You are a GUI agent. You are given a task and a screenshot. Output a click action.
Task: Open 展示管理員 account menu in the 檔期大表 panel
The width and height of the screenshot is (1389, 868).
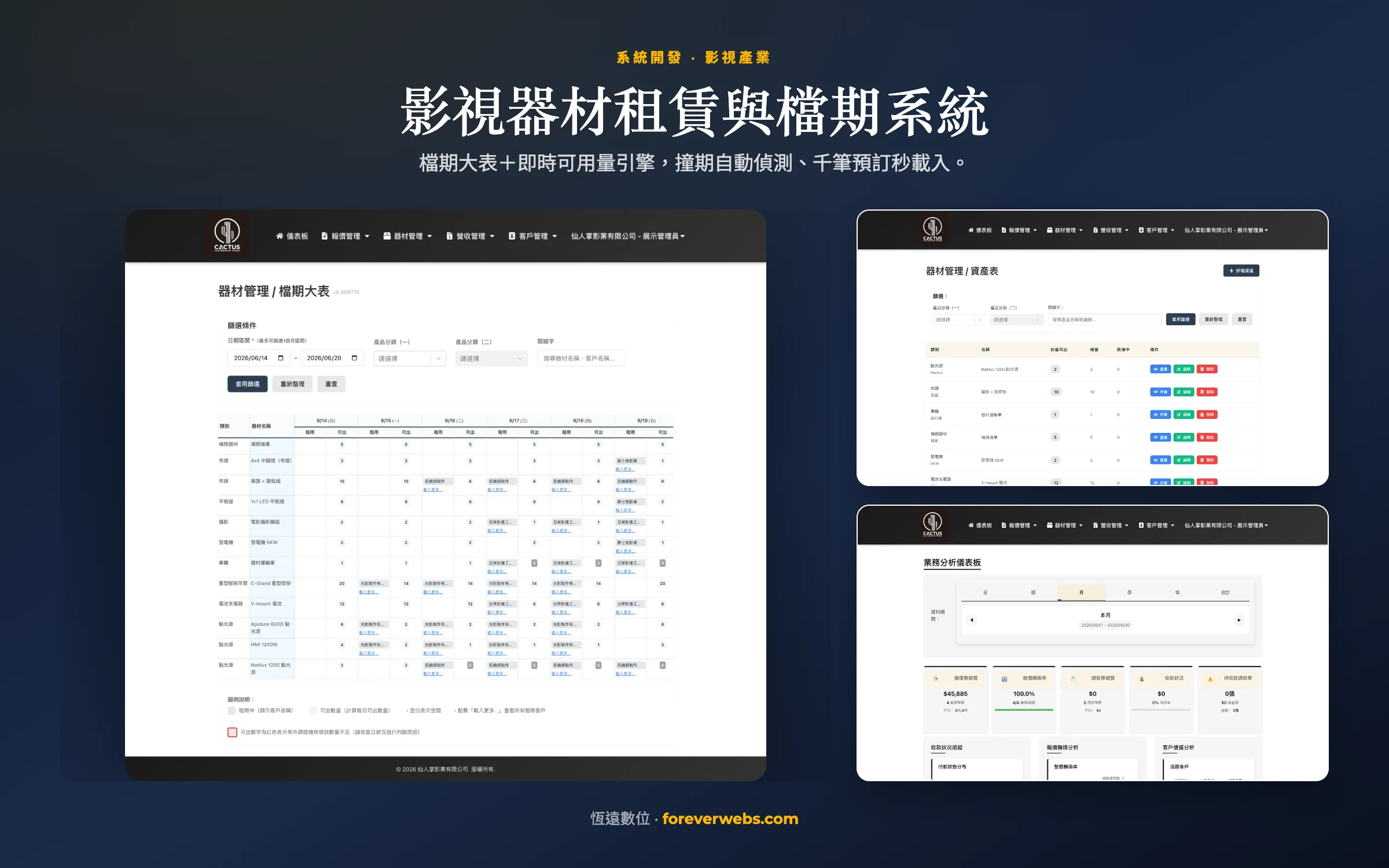pyautogui.click(x=628, y=236)
